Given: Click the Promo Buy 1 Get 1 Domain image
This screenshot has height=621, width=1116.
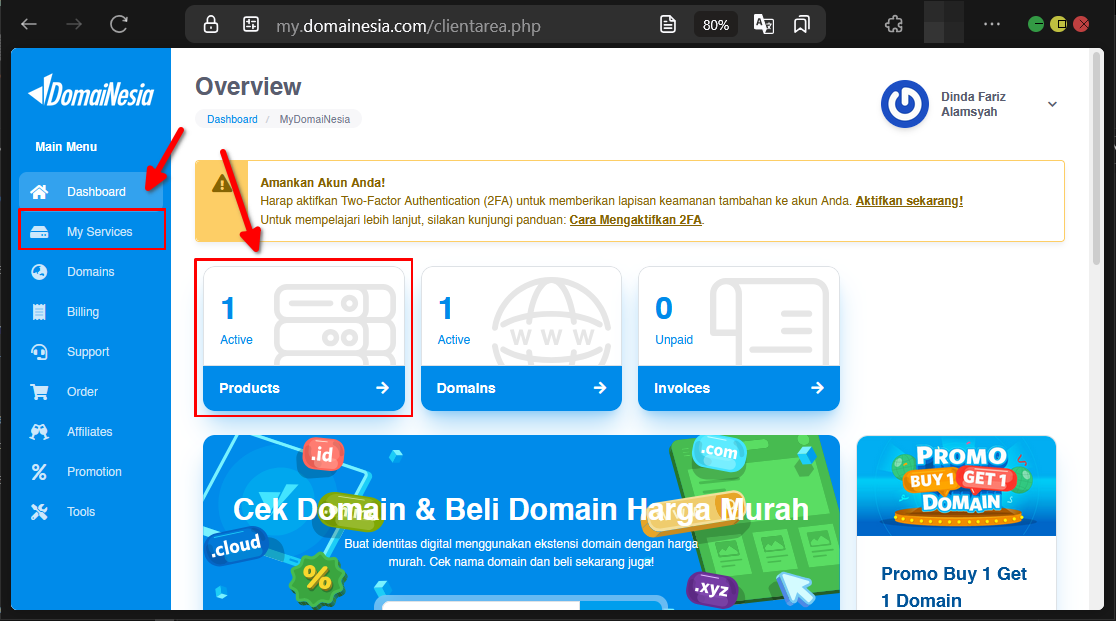Looking at the screenshot, I should 956,486.
